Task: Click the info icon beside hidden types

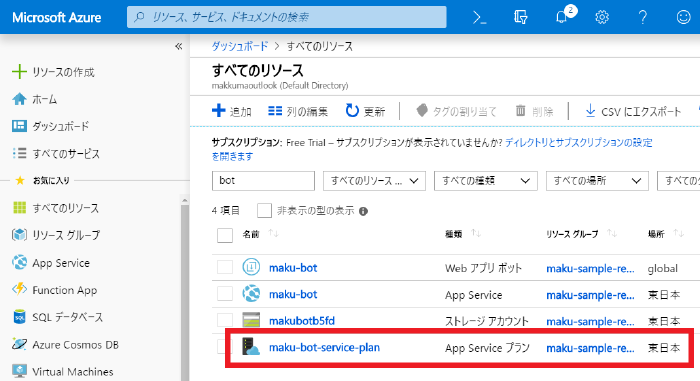Action: click(x=363, y=211)
